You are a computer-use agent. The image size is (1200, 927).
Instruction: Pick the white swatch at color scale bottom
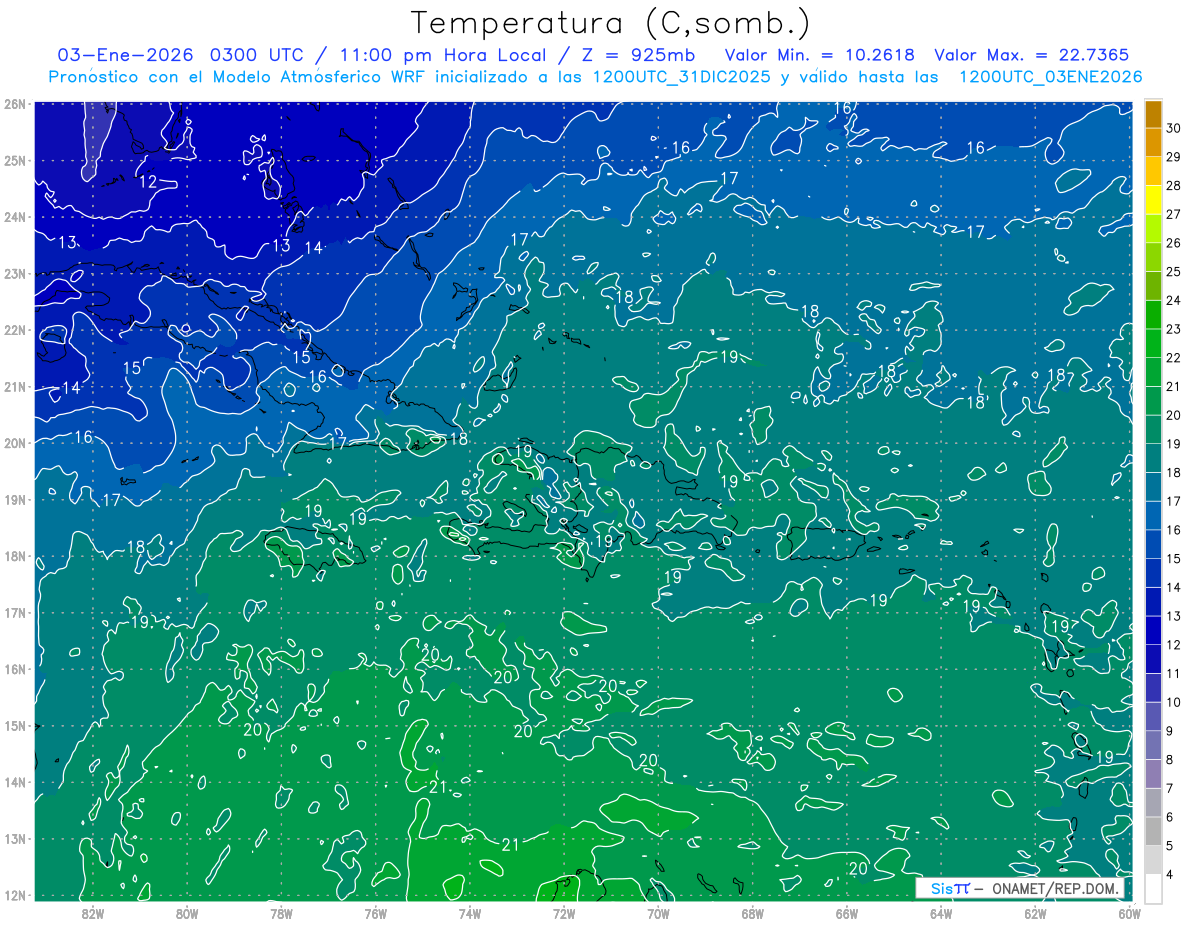[1153, 888]
